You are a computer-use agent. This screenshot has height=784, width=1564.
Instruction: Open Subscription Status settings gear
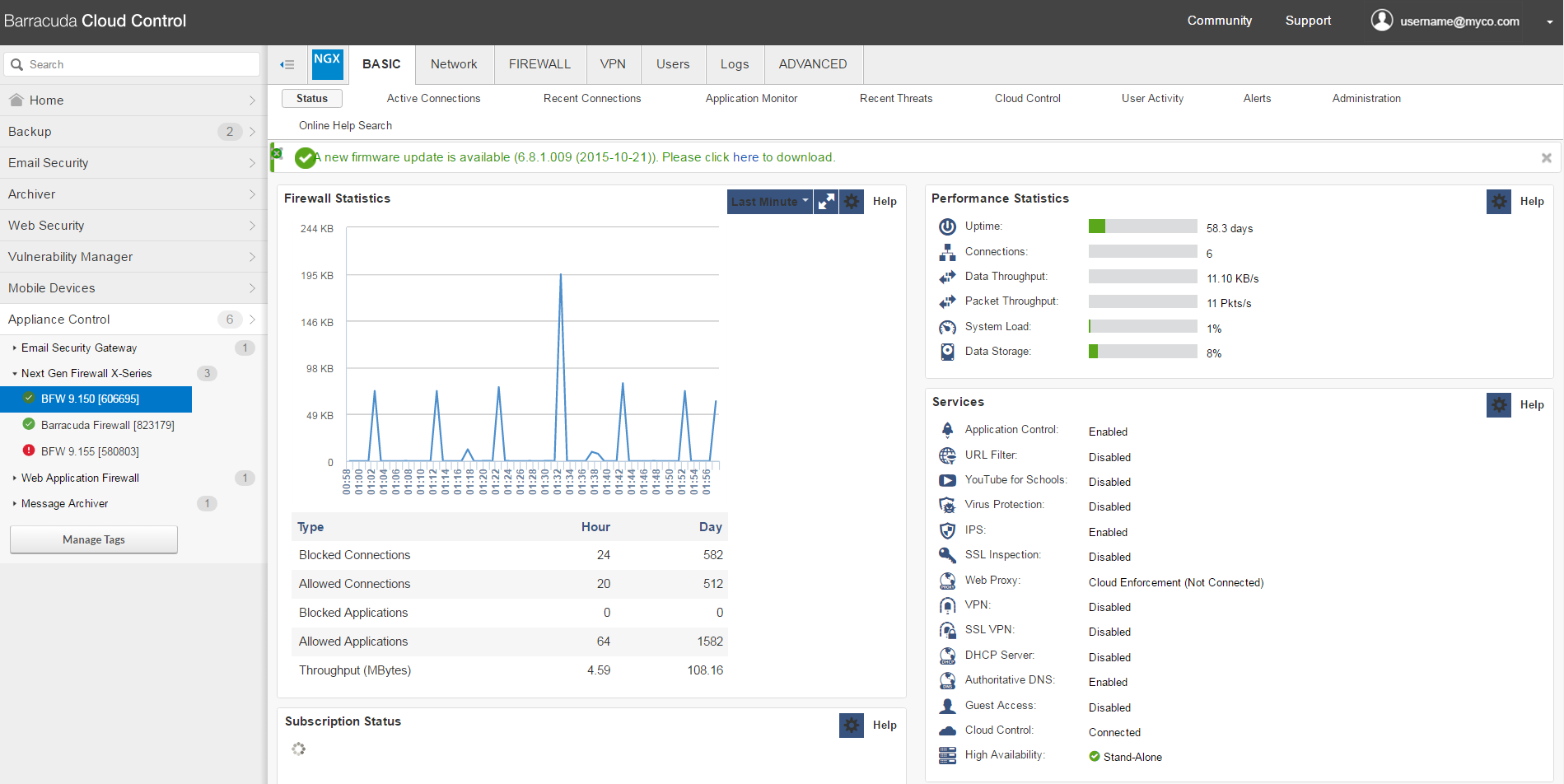[x=852, y=725]
